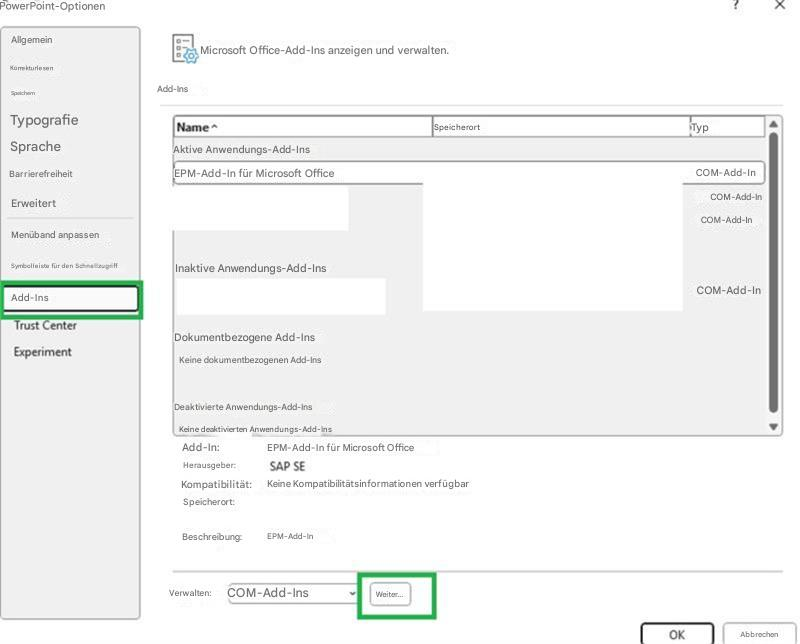Open the Korrekturlesen options category

click(x=32, y=68)
